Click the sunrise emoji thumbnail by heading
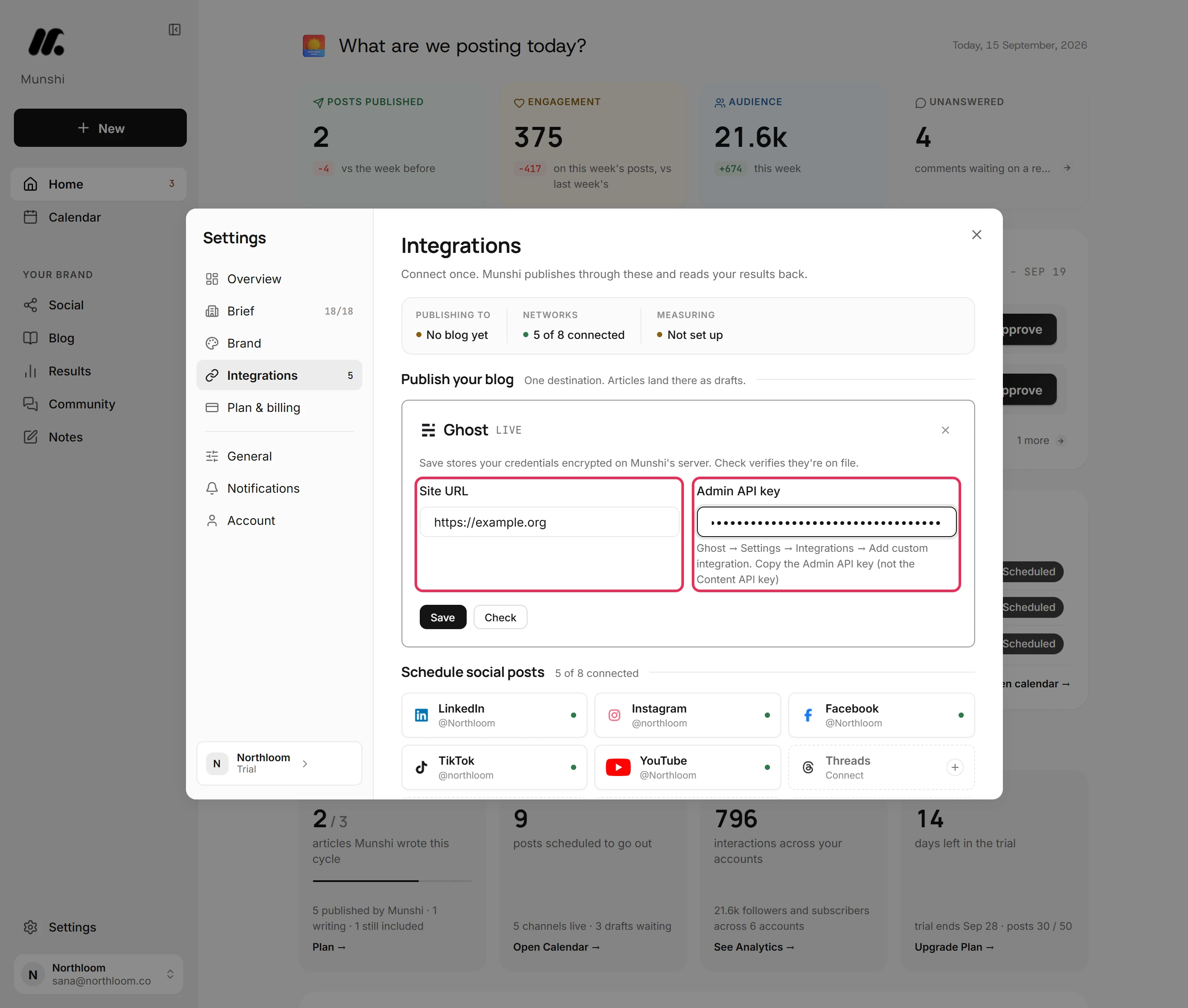The width and height of the screenshot is (1188, 1008). (x=314, y=46)
